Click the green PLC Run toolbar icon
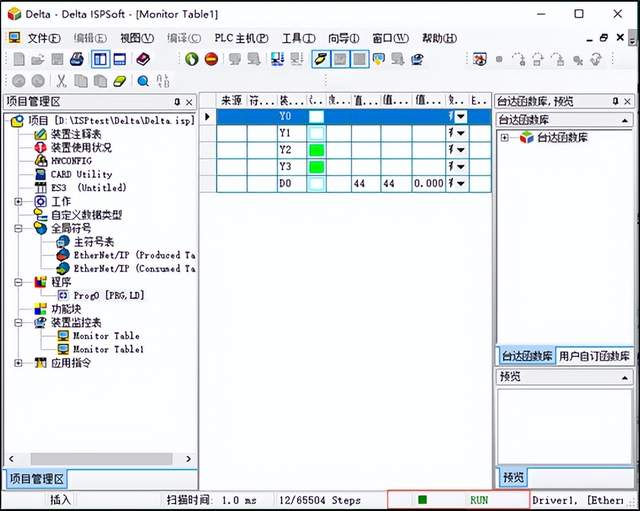The width and height of the screenshot is (640, 511). (x=192, y=59)
